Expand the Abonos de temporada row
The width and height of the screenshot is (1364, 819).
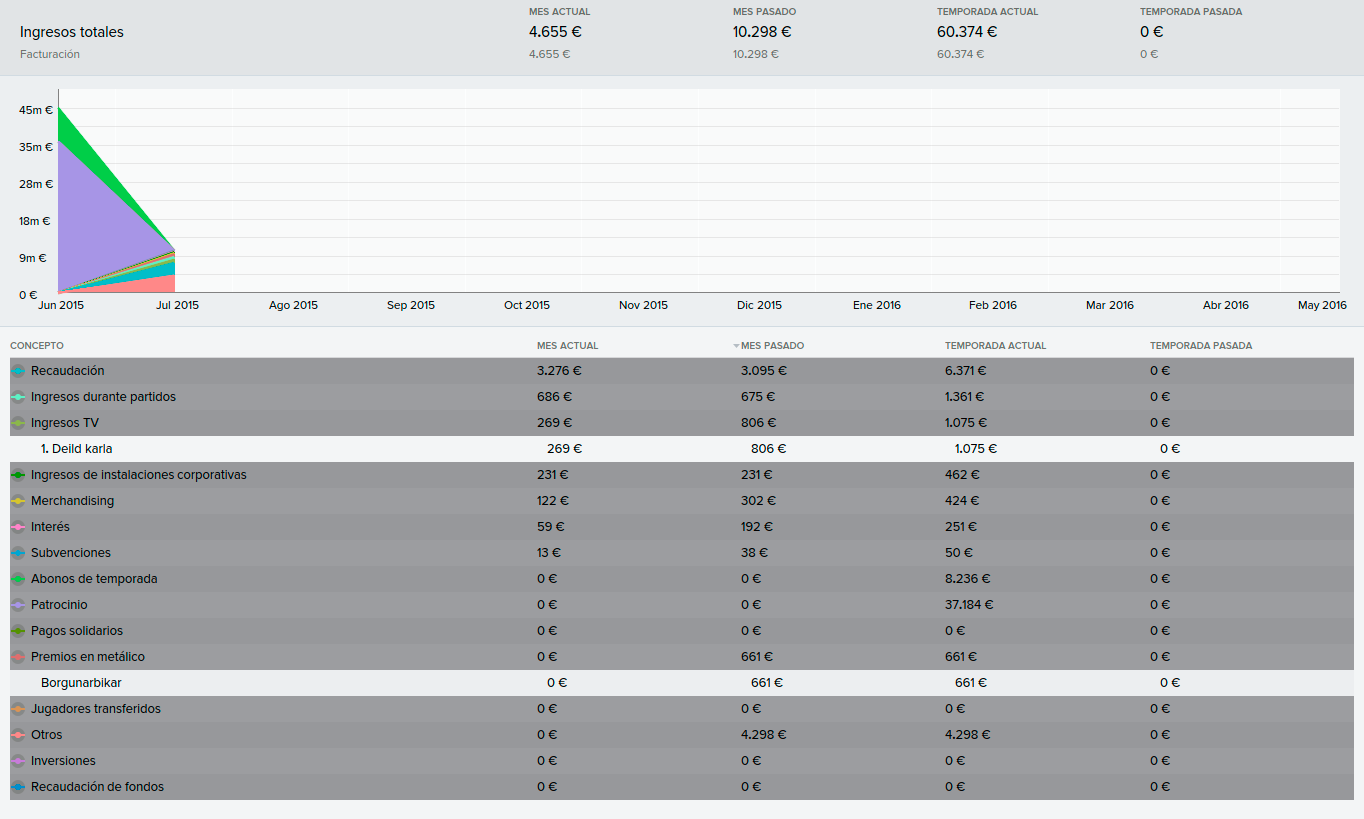coord(682,579)
